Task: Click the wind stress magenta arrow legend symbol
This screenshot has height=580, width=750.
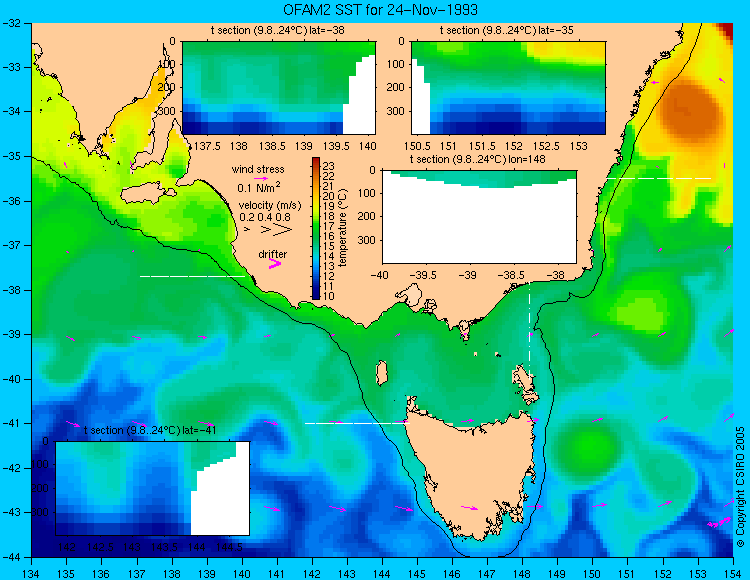Action: coord(261,178)
